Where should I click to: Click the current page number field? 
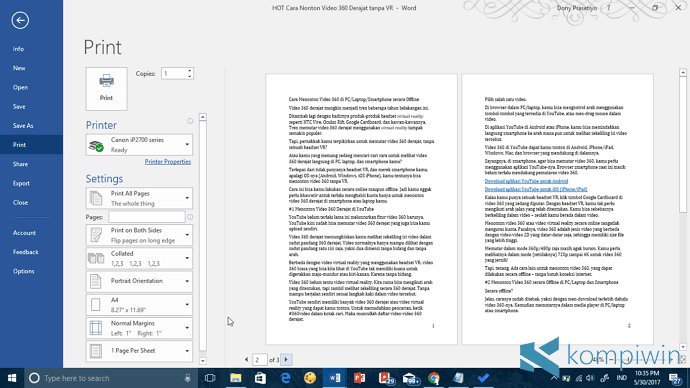260,360
